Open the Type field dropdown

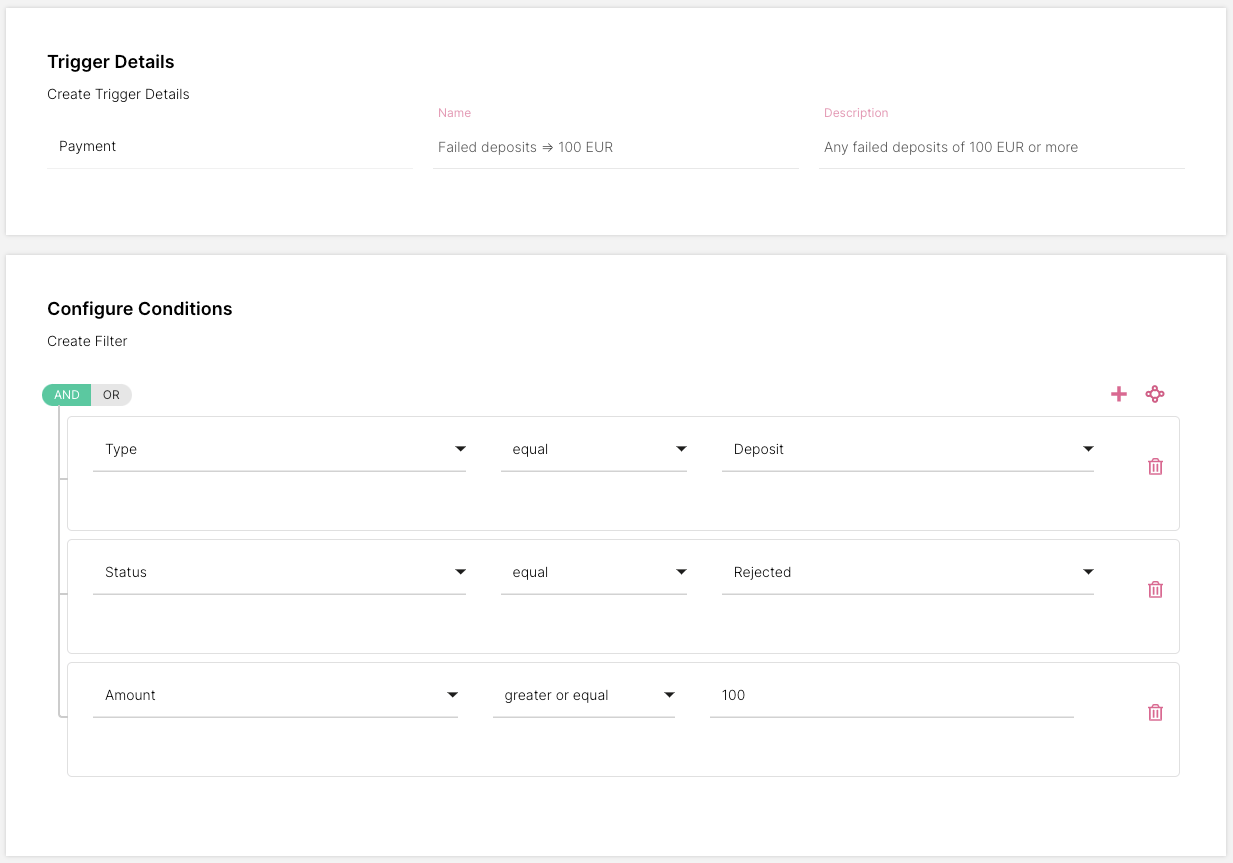[279, 450]
